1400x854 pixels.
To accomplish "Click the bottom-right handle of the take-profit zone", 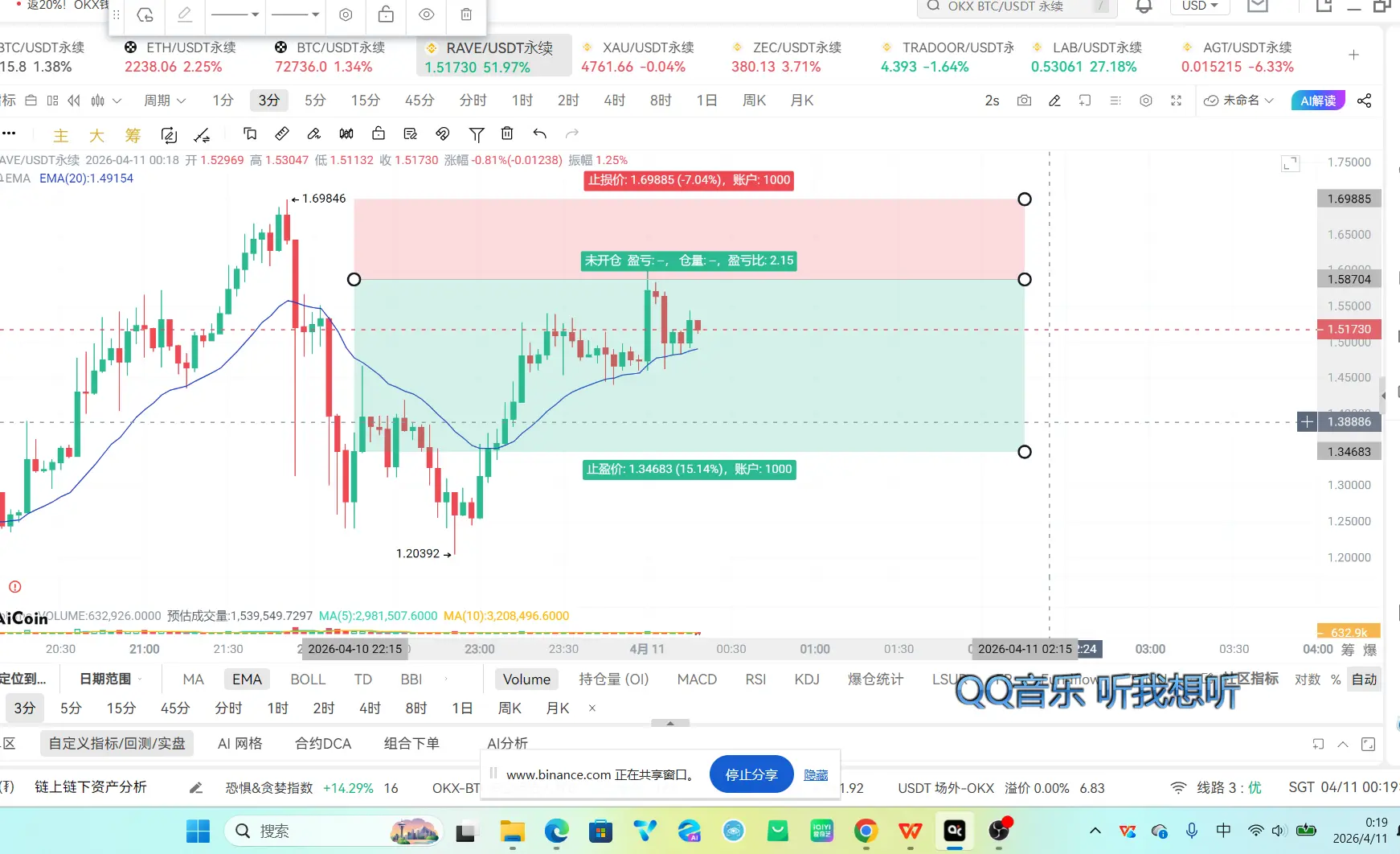I will tap(1025, 452).
